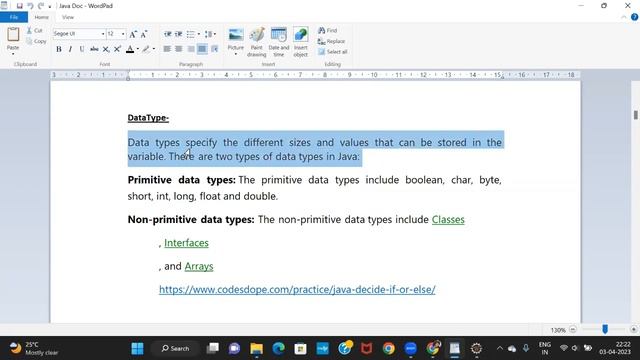Click the Paste clipboard icon
The height and width of the screenshot is (360, 640).
[13, 35]
